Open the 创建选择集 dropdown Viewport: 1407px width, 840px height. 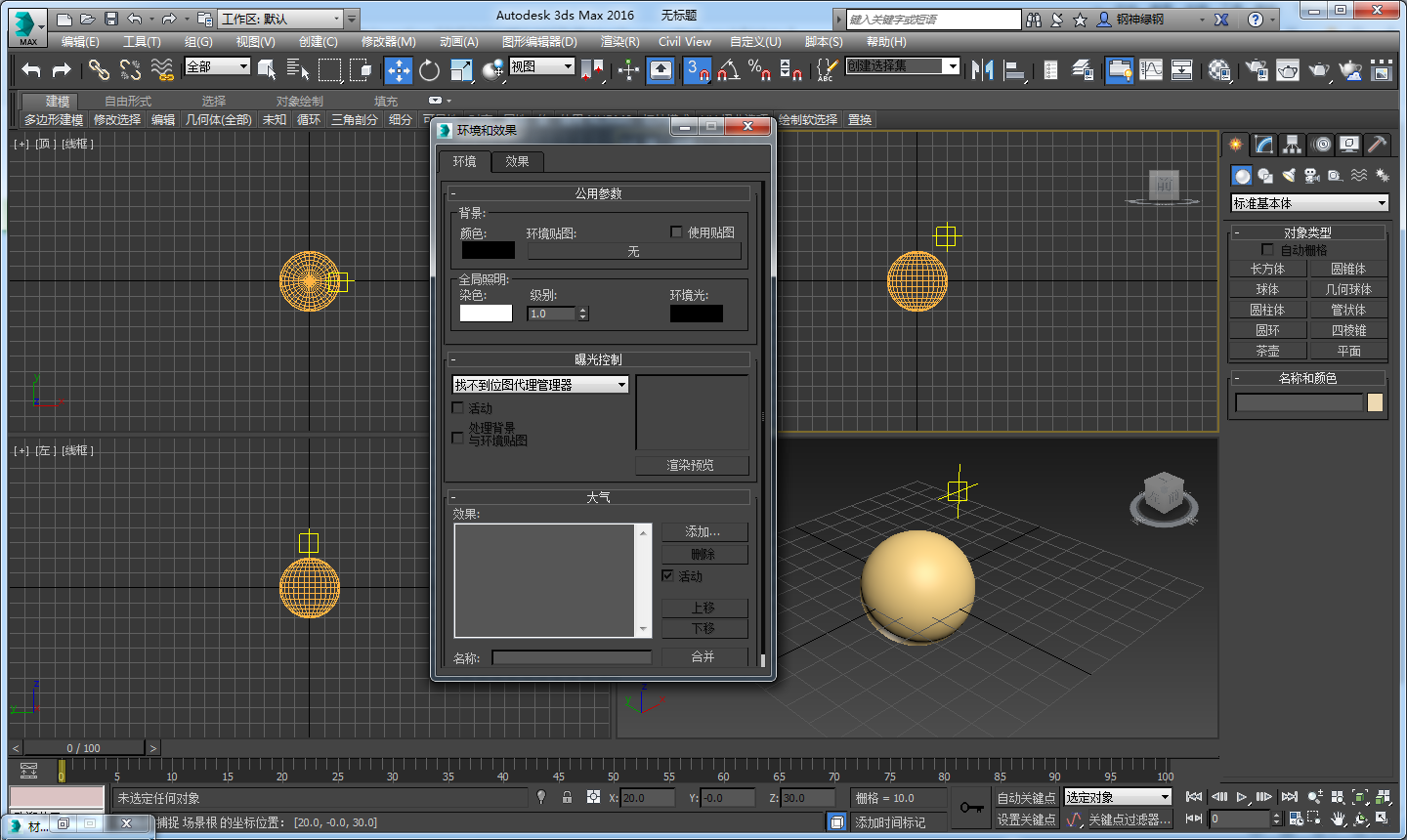point(952,65)
